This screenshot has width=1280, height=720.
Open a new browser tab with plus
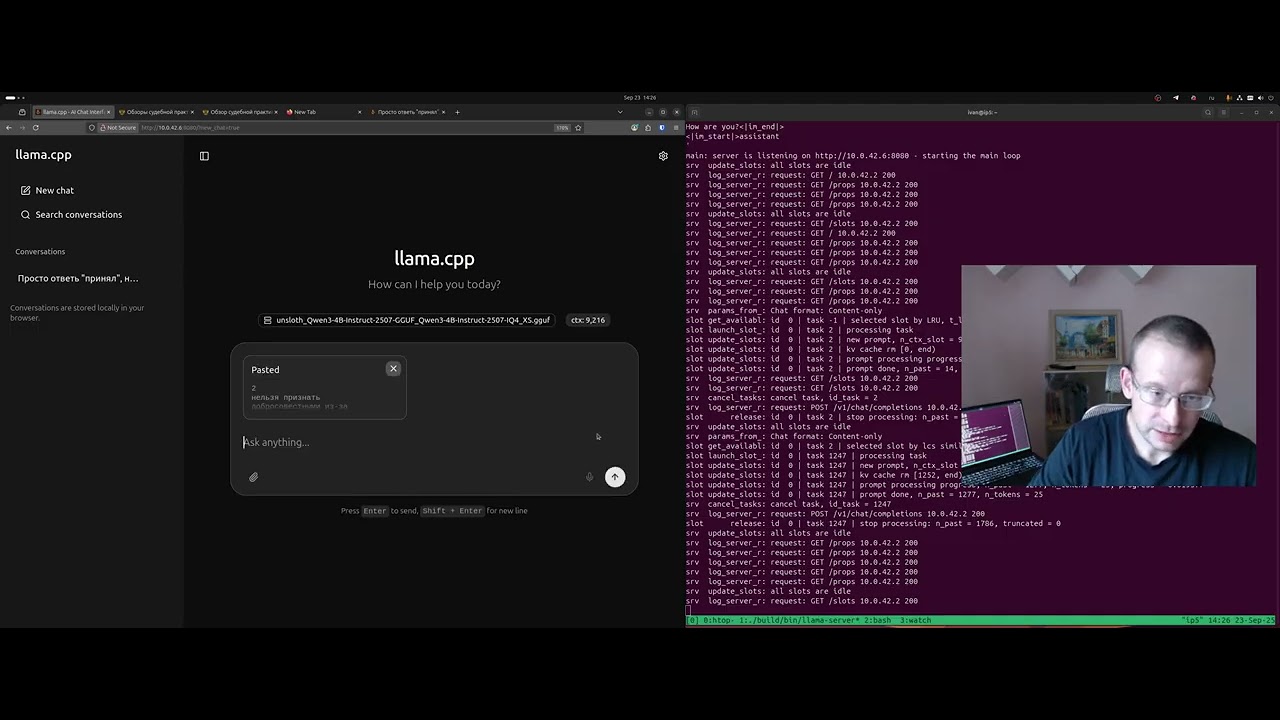pyautogui.click(x=457, y=112)
